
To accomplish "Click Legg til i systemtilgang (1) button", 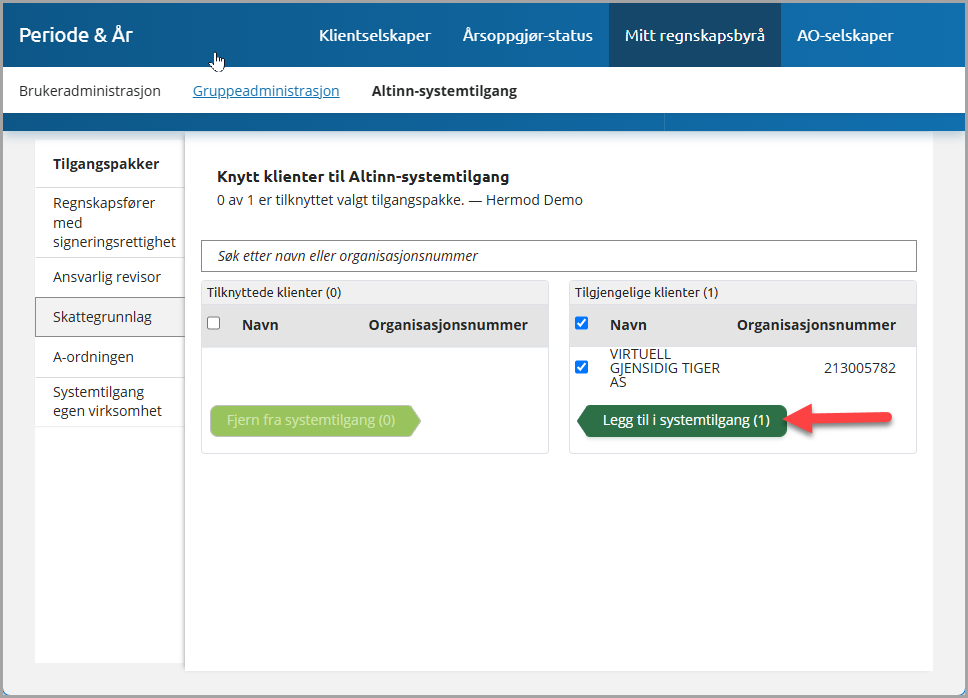I will click(682, 421).
